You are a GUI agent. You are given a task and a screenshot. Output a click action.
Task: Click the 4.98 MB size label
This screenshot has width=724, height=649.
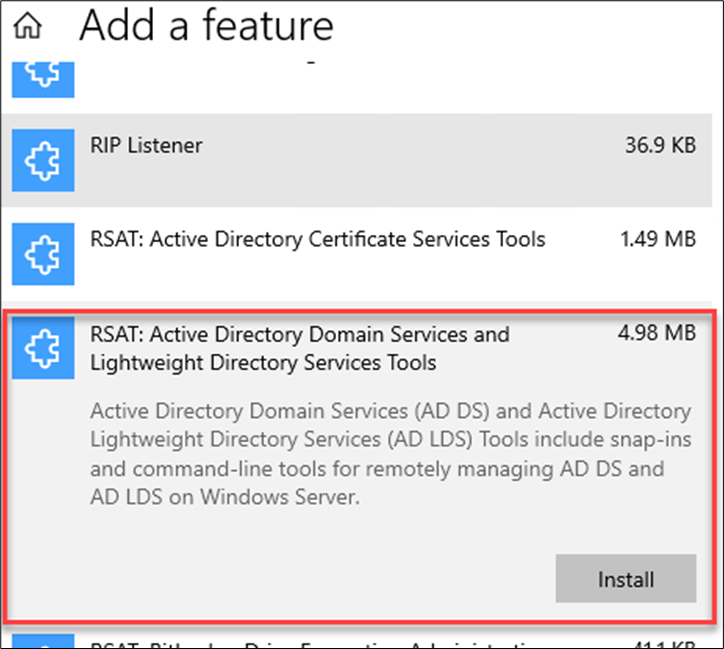[657, 333]
